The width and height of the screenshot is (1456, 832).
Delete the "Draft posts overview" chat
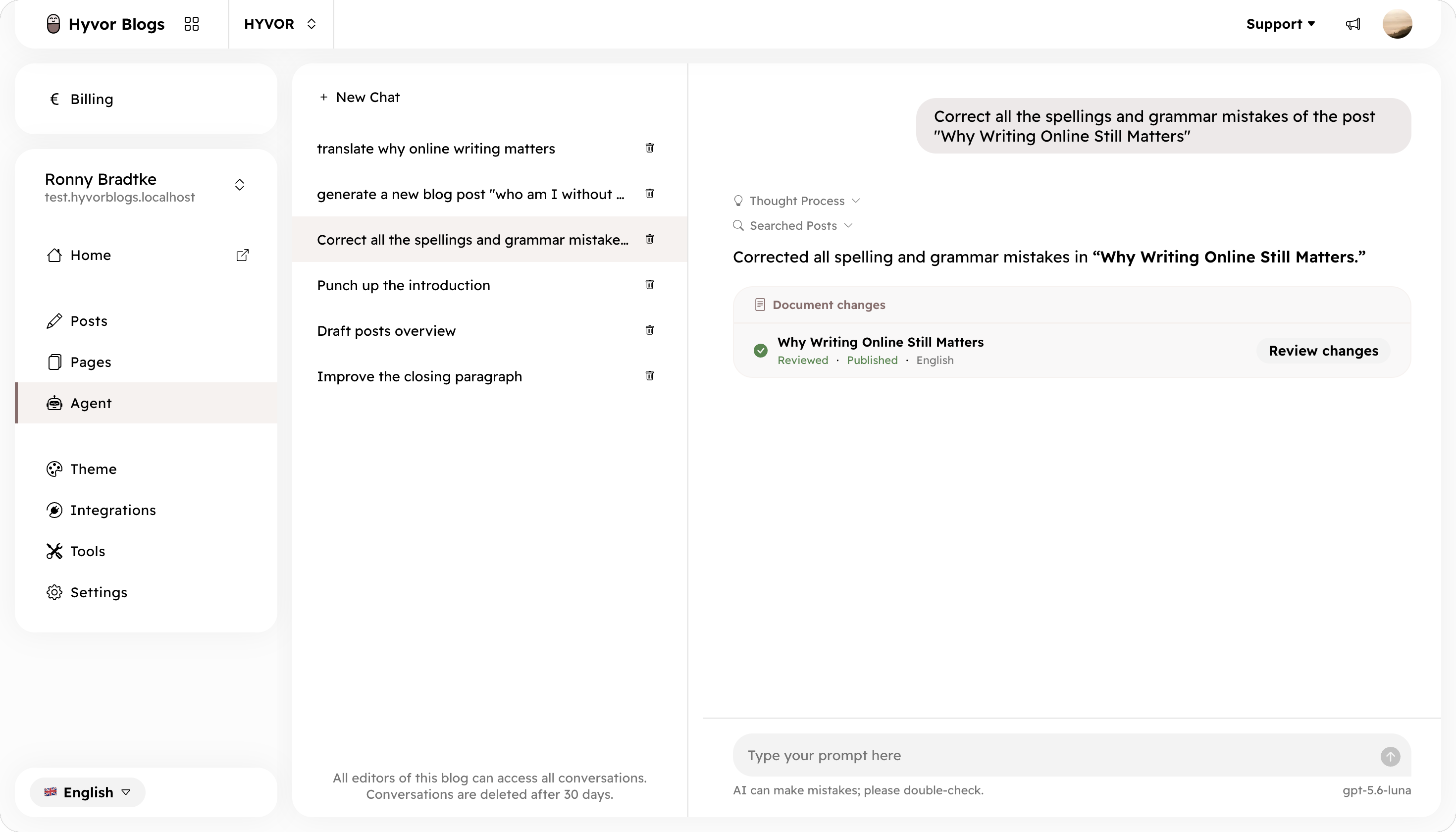coord(650,330)
